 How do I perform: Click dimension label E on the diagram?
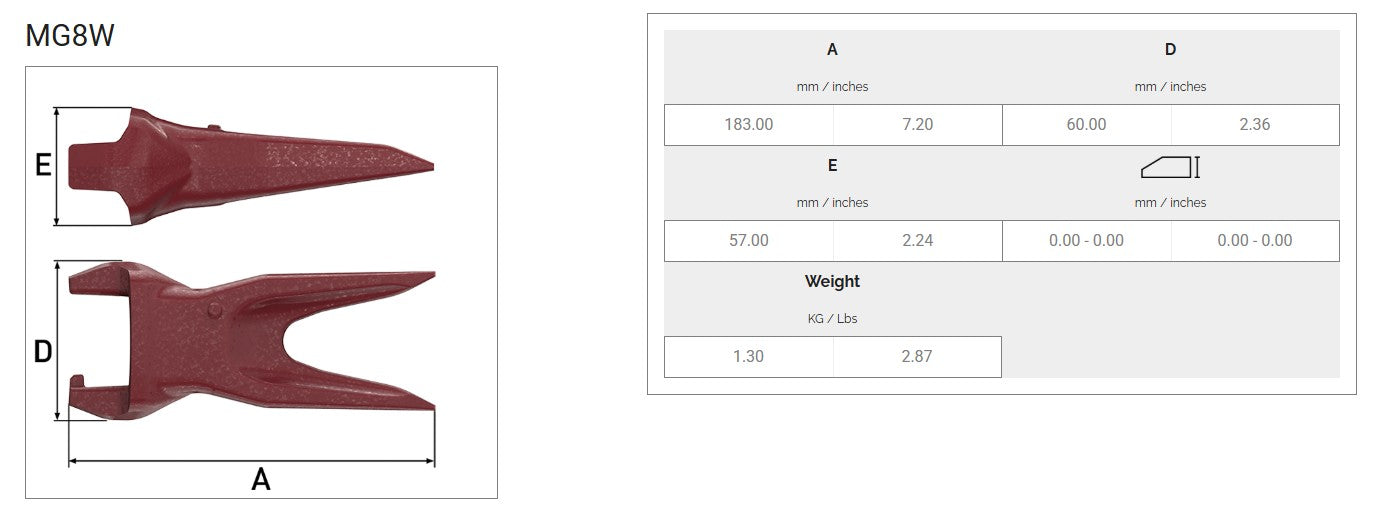[43, 165]
